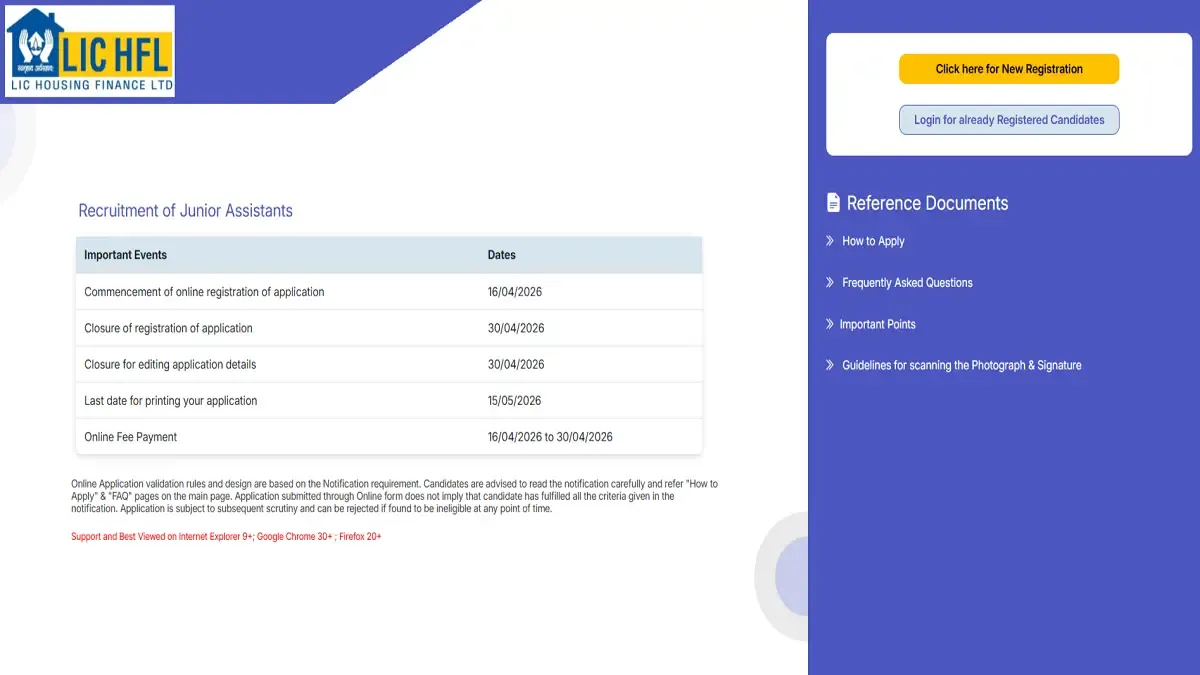
Task: Click the Closure for editing application details row
Action: [x=170, y=364]
